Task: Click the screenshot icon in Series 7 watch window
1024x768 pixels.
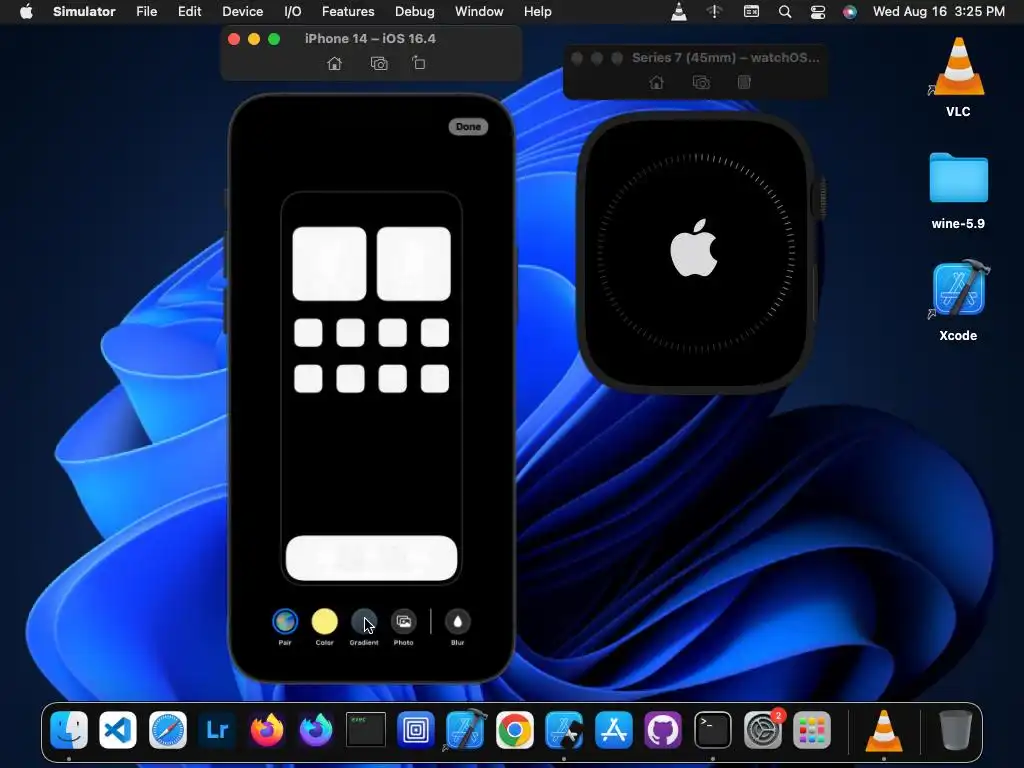Action: tap(701, 82)
